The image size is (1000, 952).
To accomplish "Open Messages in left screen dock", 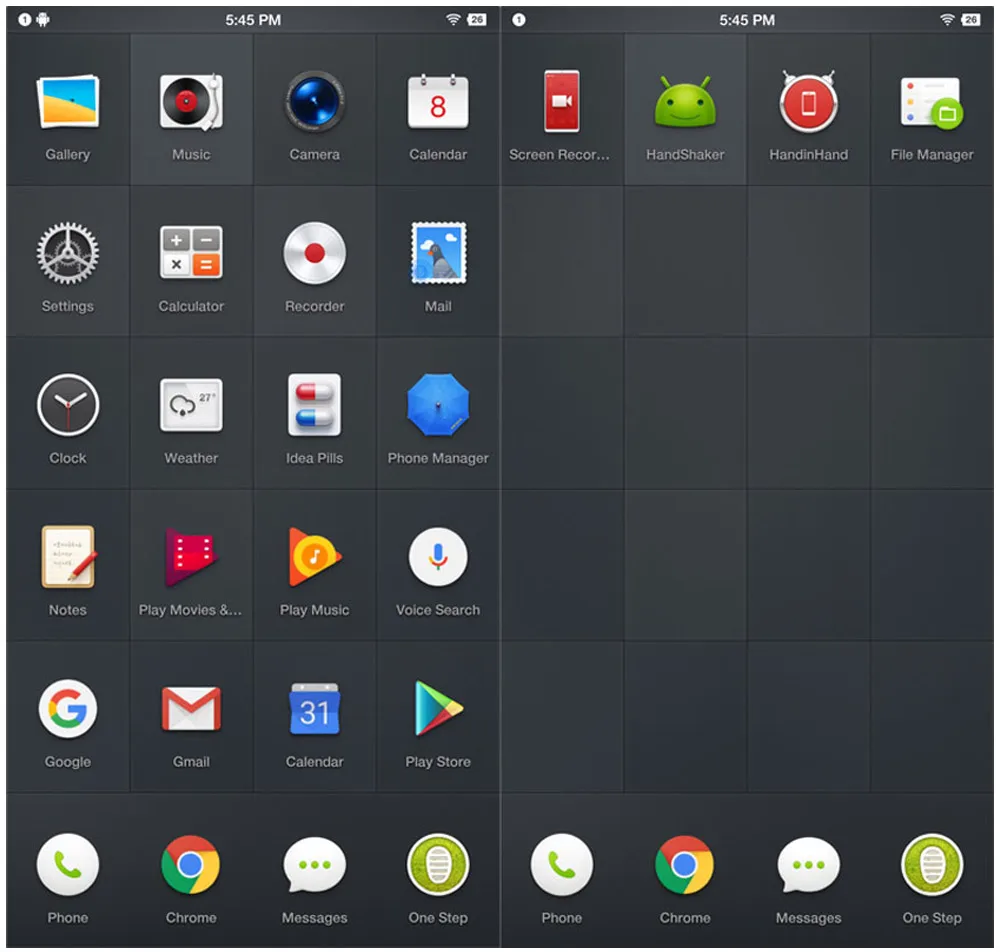I will point(314,865).
